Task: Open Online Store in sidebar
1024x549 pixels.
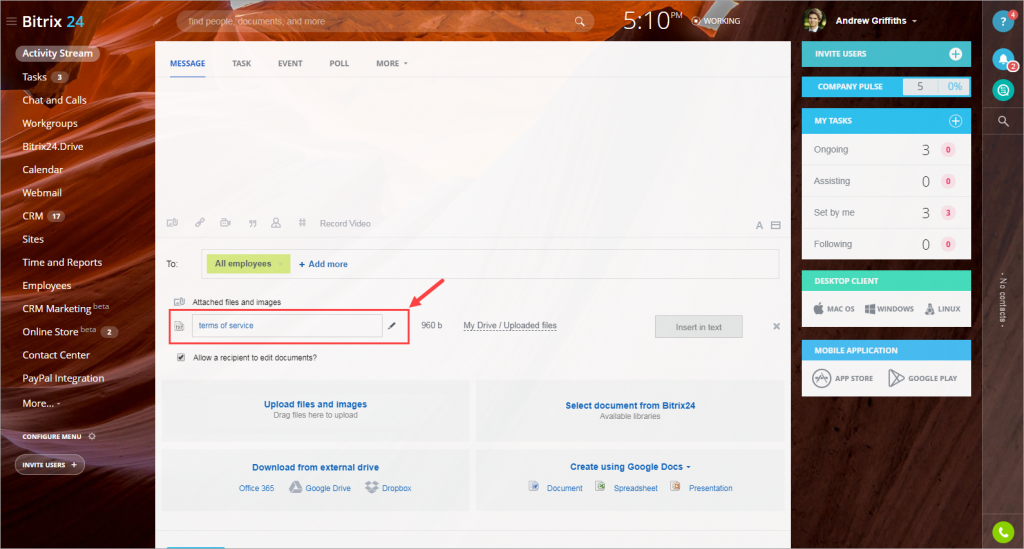Action: point(50,332)
